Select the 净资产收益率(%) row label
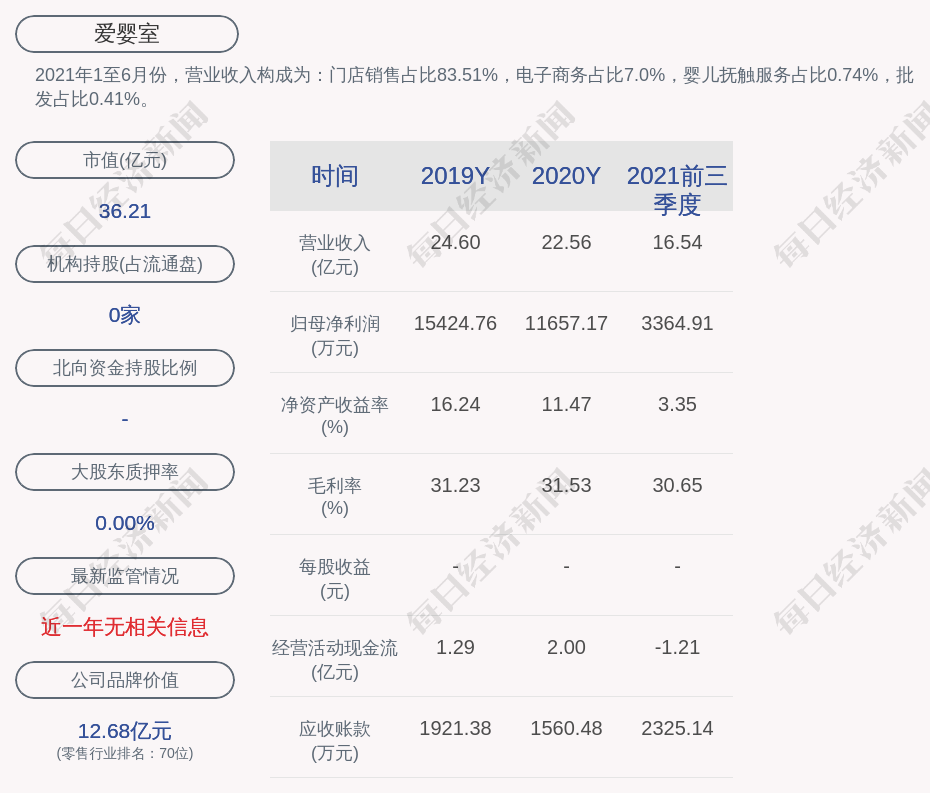The width and height of the screenshot is (930, 793). (x=335, y=416)
